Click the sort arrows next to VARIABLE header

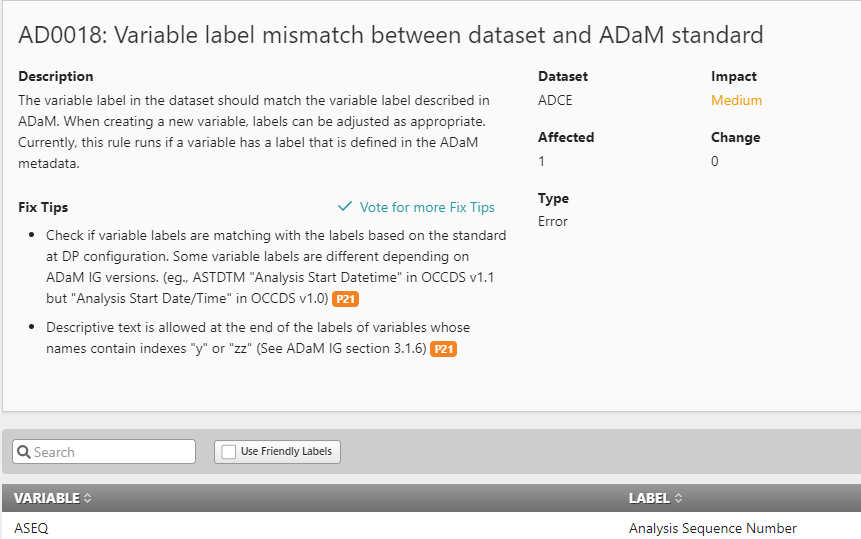pyautogui.click(x=87, y=498)
